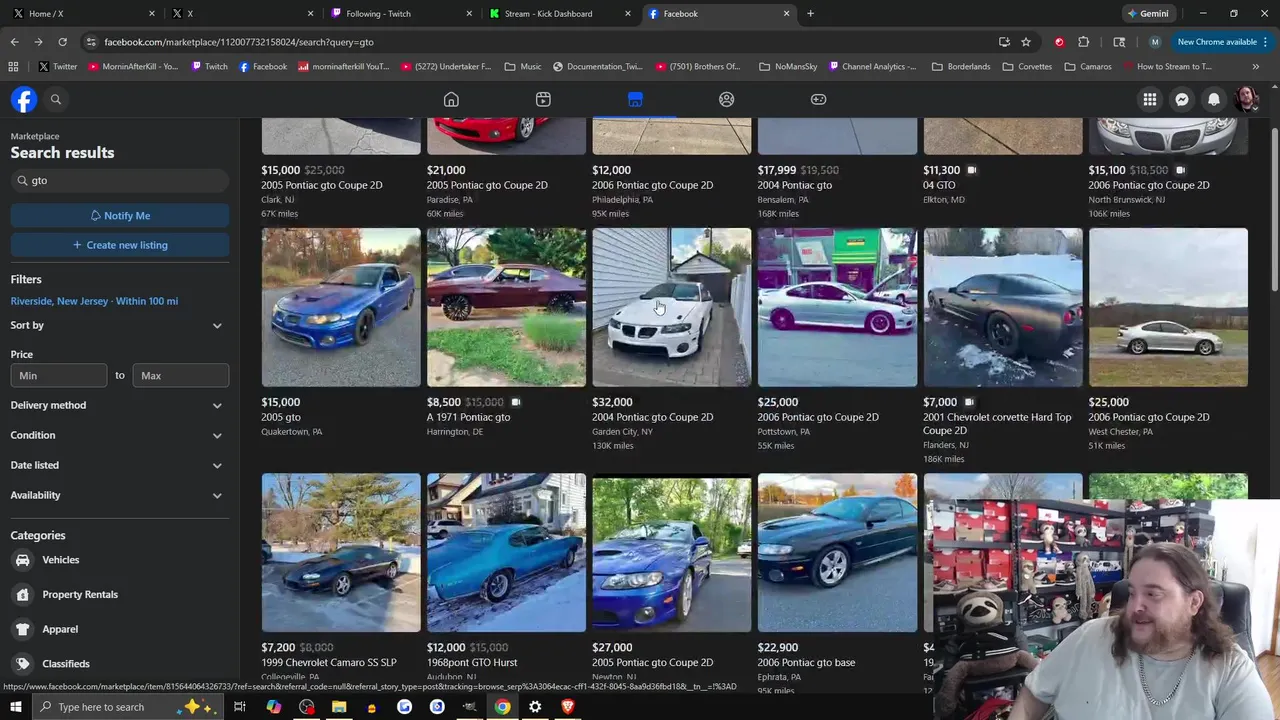
Task: Switch to the Following - Twitch tab
Action: [400, 13]
